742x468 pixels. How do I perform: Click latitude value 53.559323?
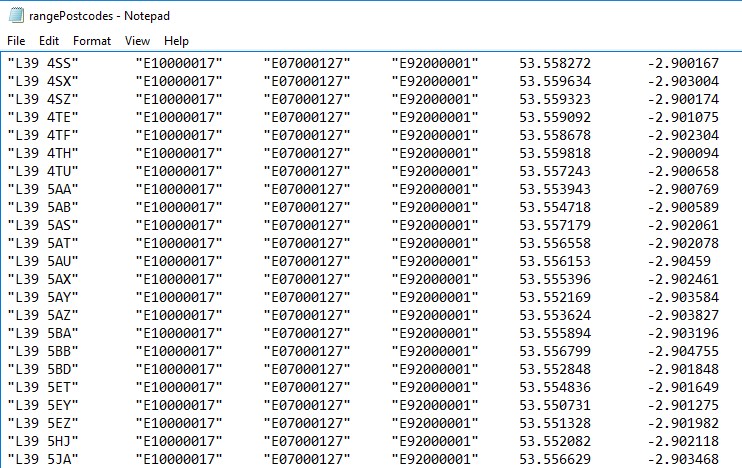point(555,99)
